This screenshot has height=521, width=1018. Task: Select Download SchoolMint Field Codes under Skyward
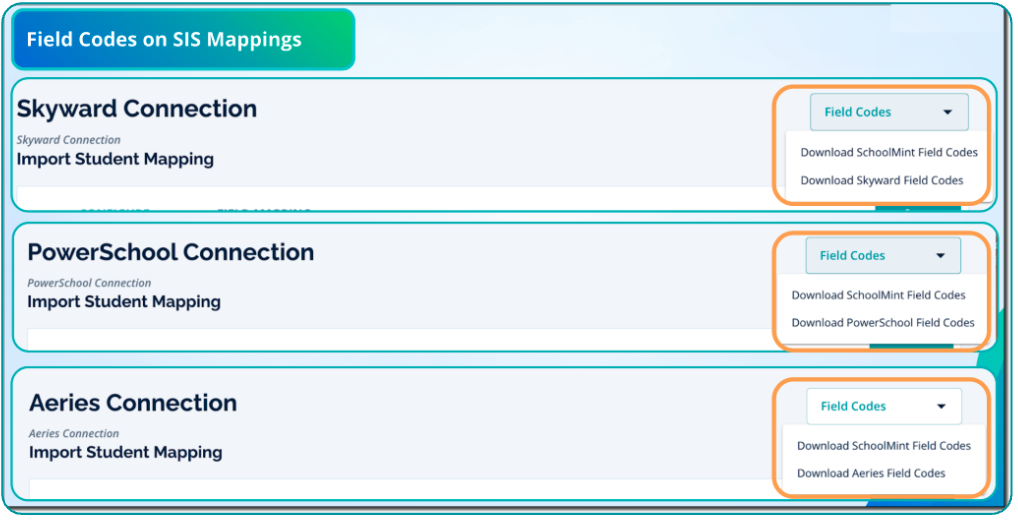click(x=889, y=153)
